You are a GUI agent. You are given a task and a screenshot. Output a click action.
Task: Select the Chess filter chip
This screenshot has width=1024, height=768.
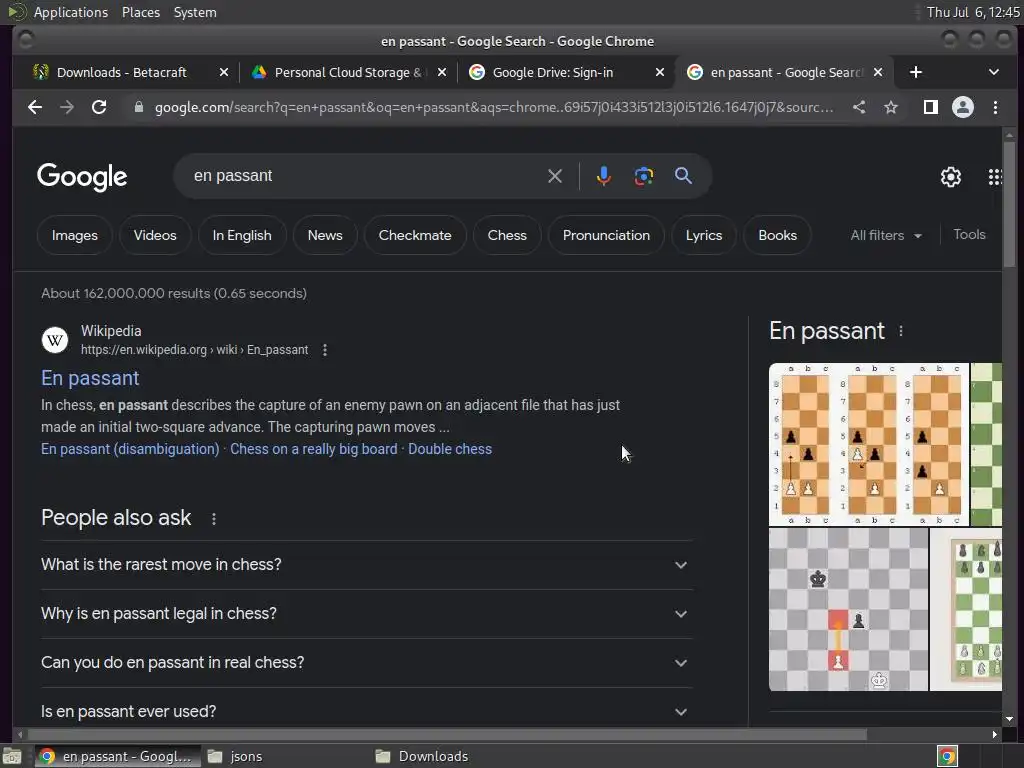[x=507, y=235]
